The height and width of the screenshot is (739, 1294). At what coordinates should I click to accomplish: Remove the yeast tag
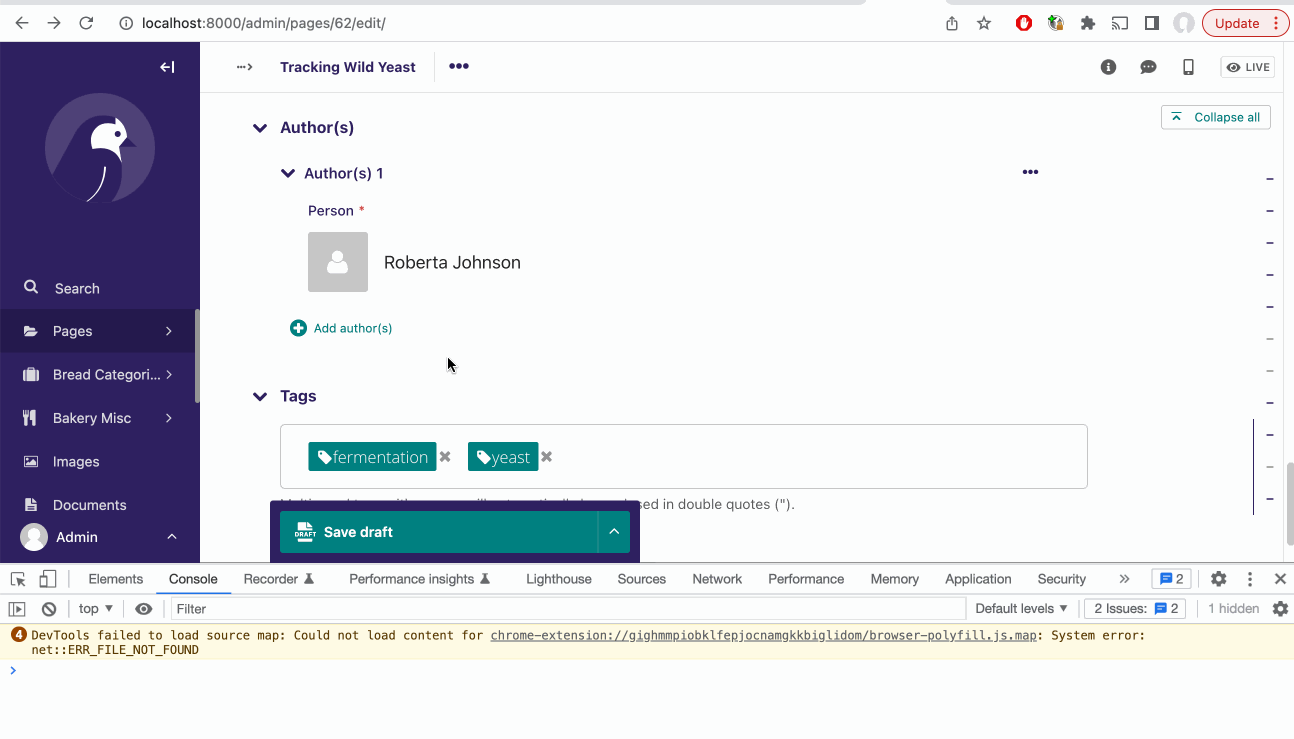coord(546,456)
